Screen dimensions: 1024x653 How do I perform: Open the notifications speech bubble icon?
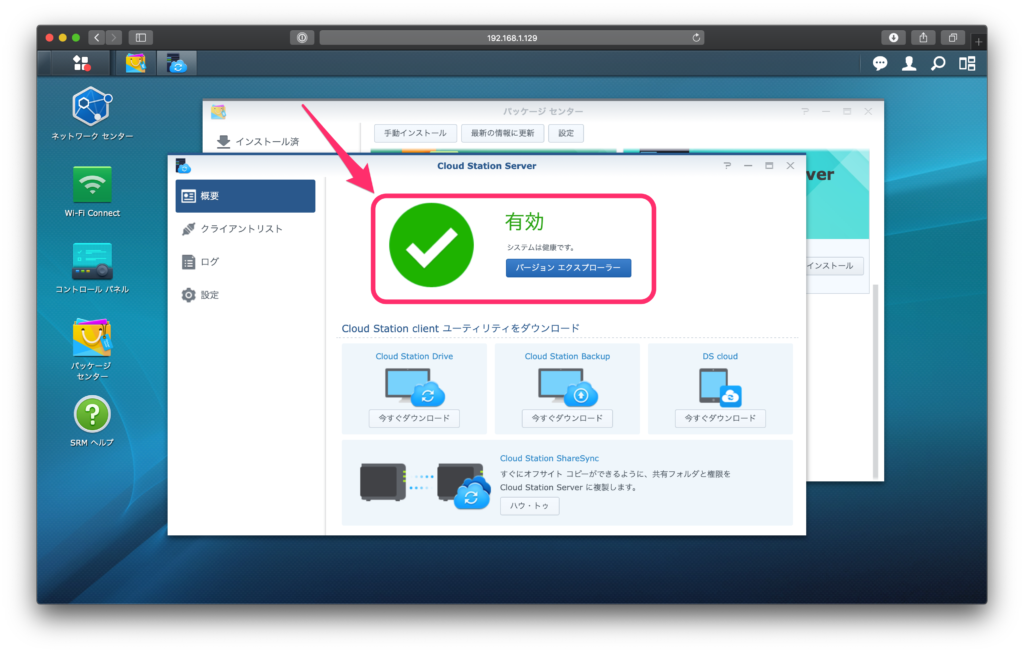pos(880,63)
